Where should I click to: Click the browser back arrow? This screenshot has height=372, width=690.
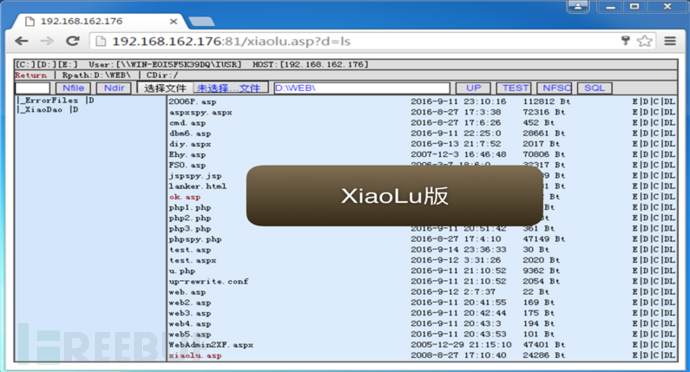coord(21,41)
